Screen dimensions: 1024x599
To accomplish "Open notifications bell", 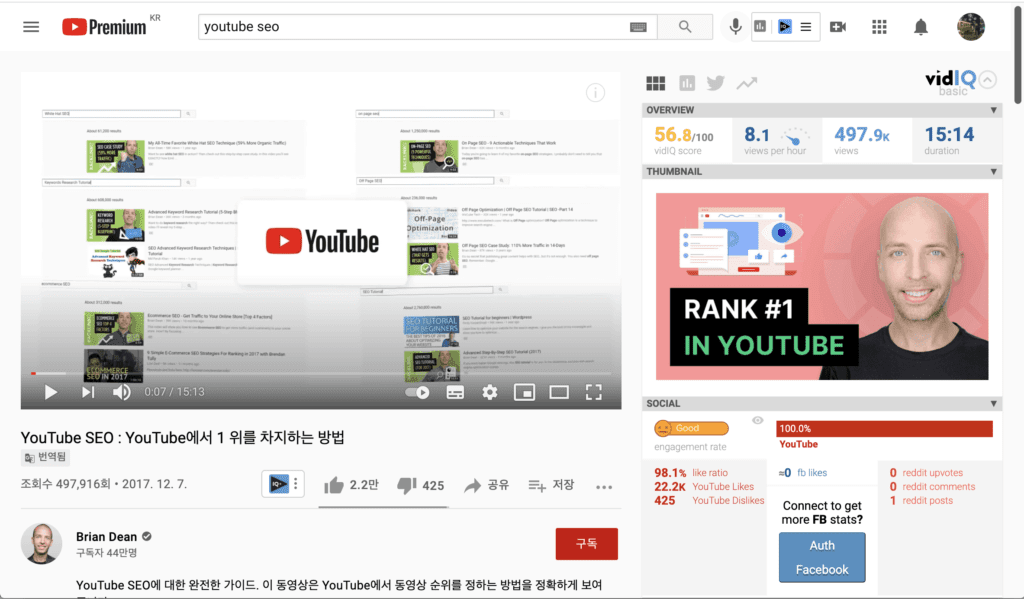I will (920, 27).
